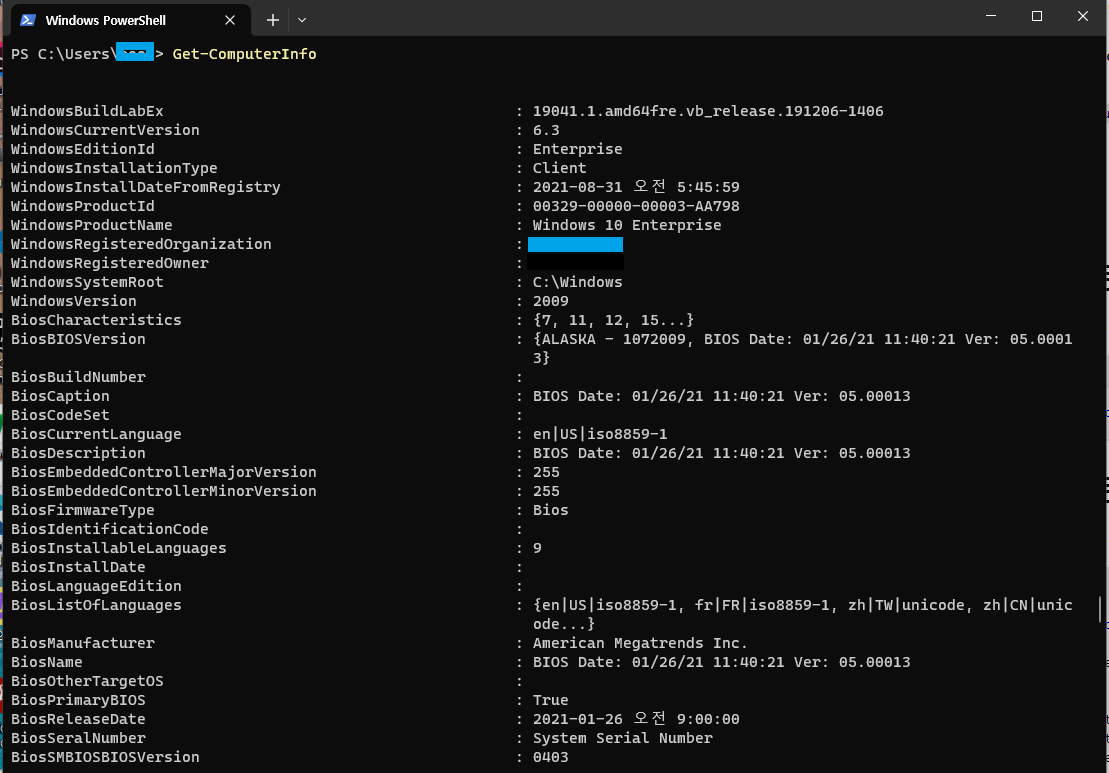The image size is (1109, 773).
Task: Click the BiosLanguageEdition label
Action: tap(96, 586)
